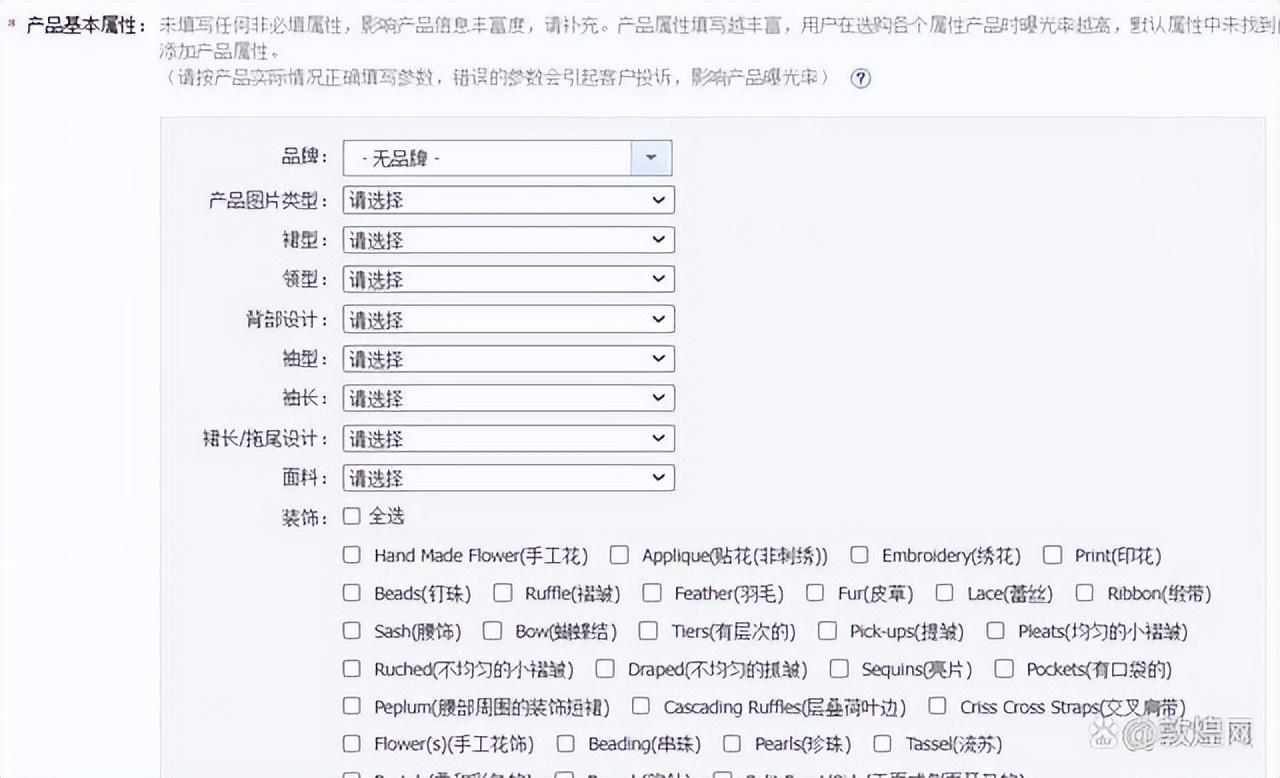Tick the Pearls(珍珠) checkbox

[x=732, y=743]
